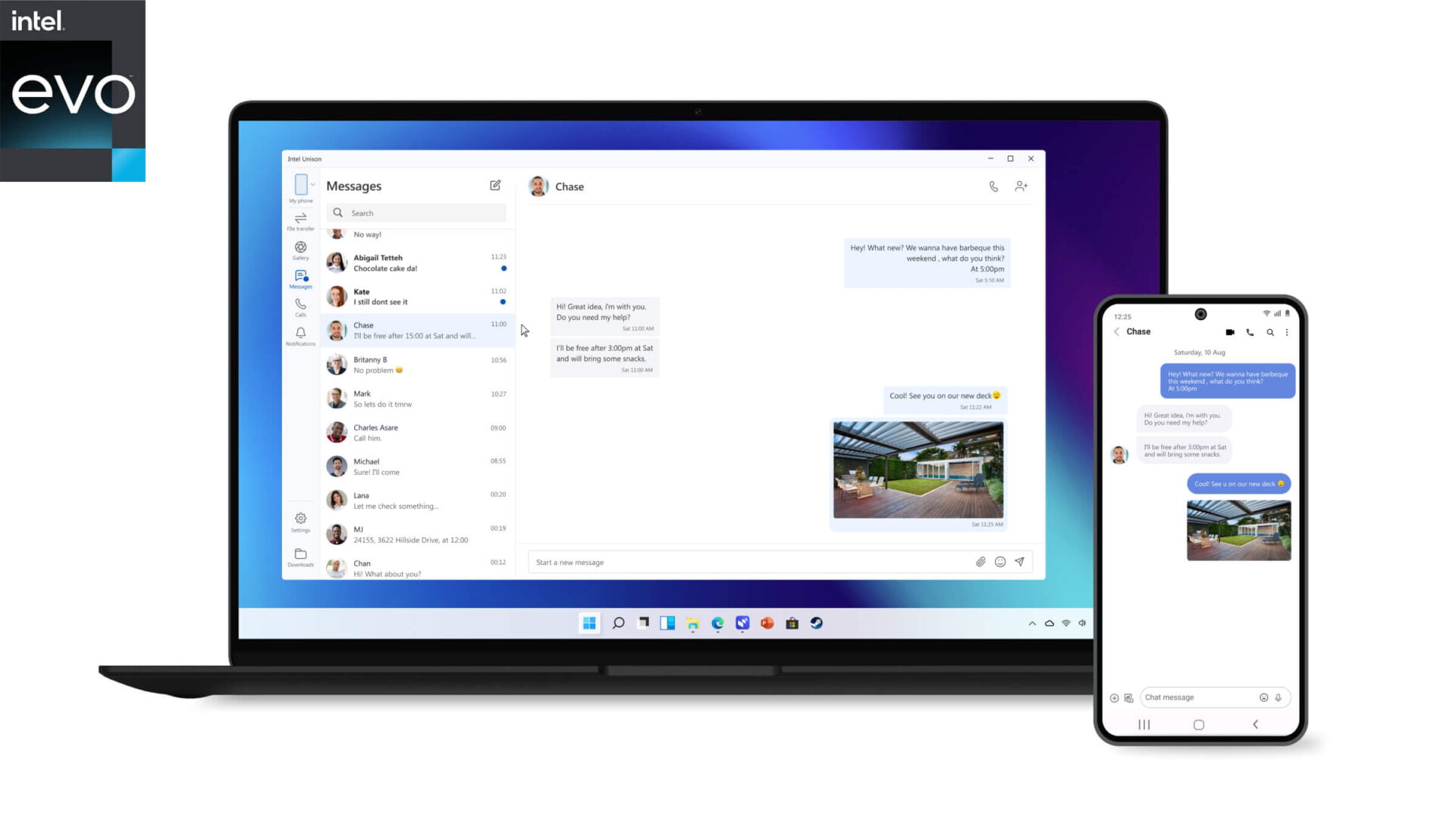Open Steam from Windows taskbar

click(817, 623)
